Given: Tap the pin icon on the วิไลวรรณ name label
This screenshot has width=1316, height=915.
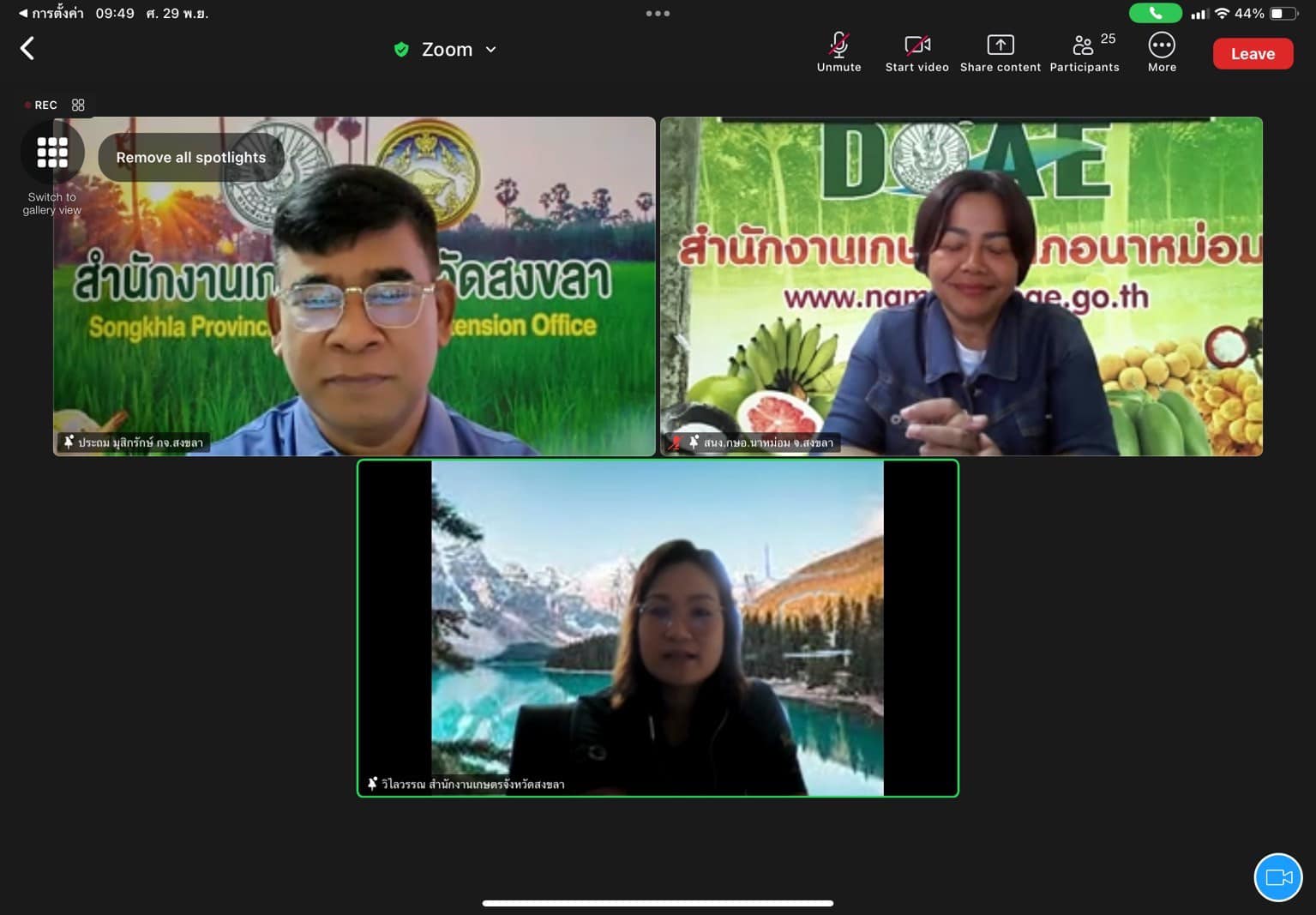Looking at the screenshot, I should pyautogui.click(x=372, y=784).
